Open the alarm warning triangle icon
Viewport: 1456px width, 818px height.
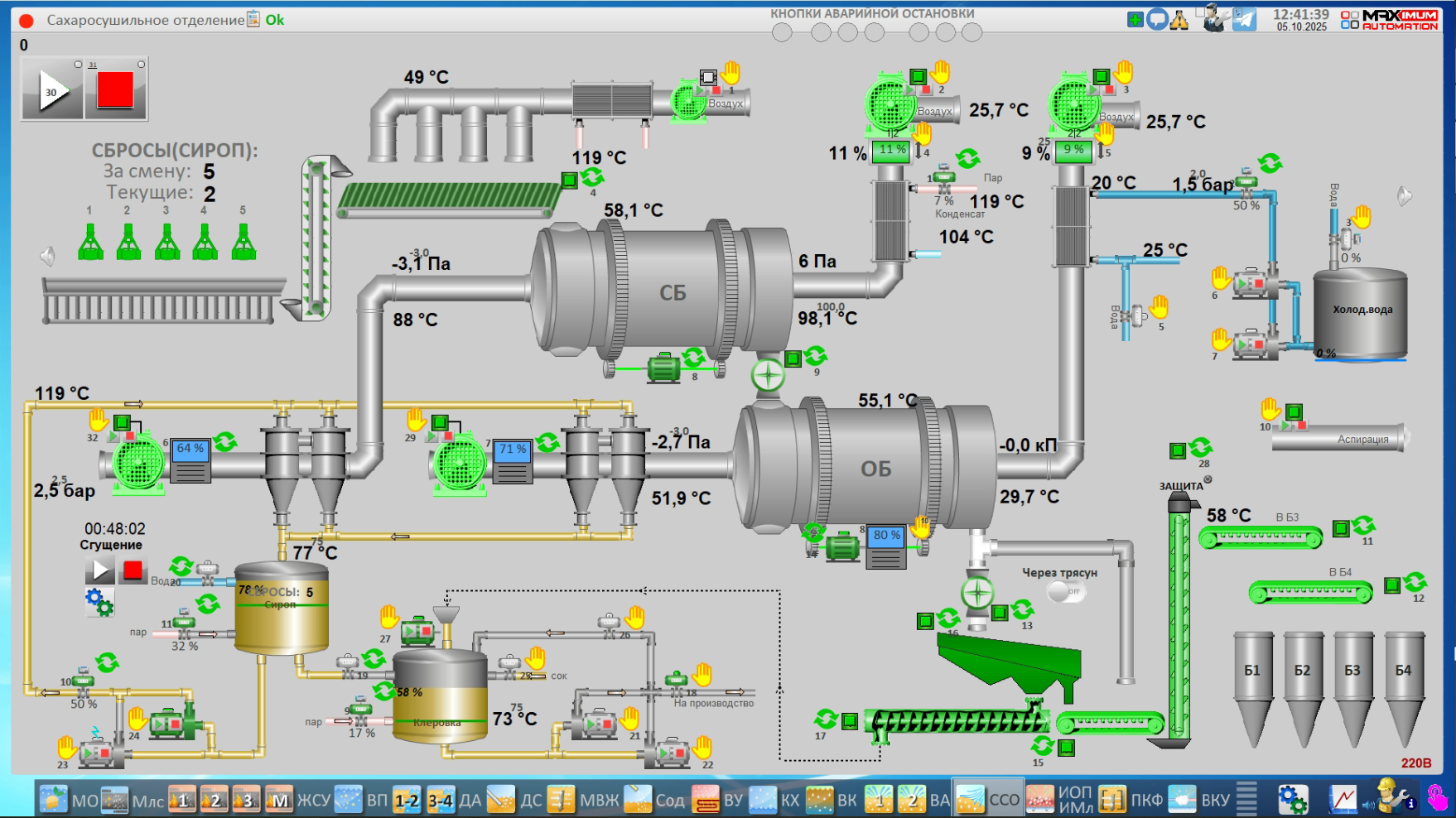[1179, 20]
